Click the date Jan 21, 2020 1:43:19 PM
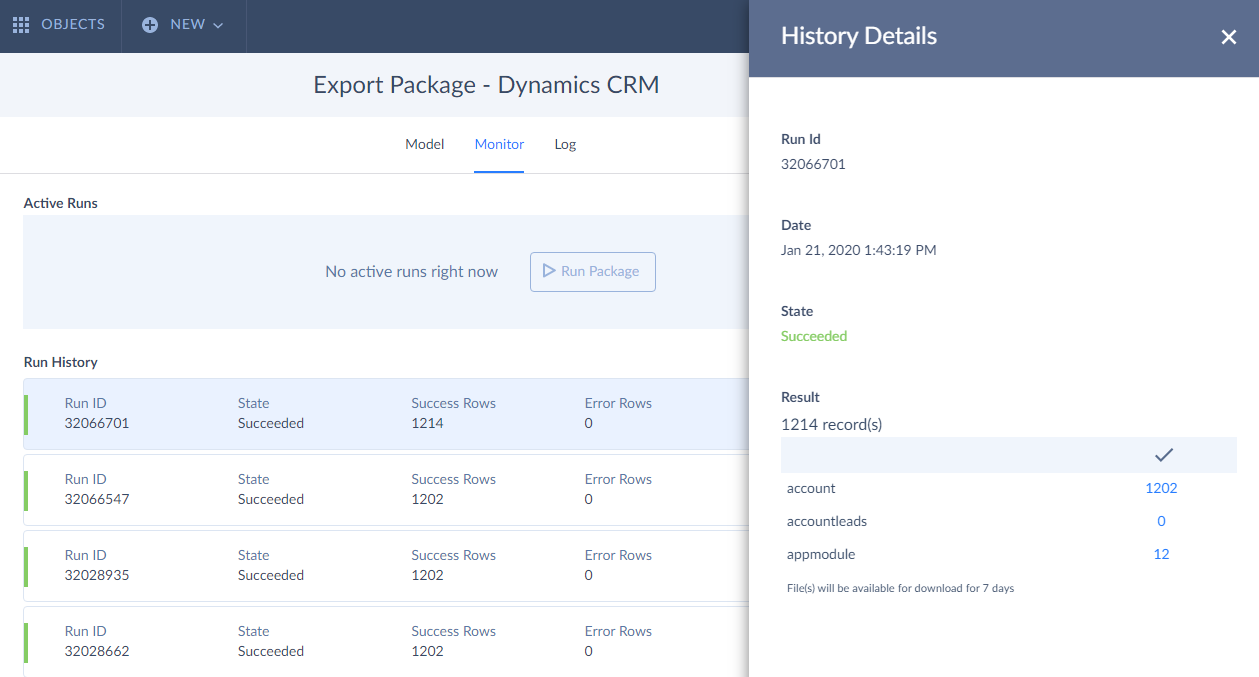 point(858,250)
